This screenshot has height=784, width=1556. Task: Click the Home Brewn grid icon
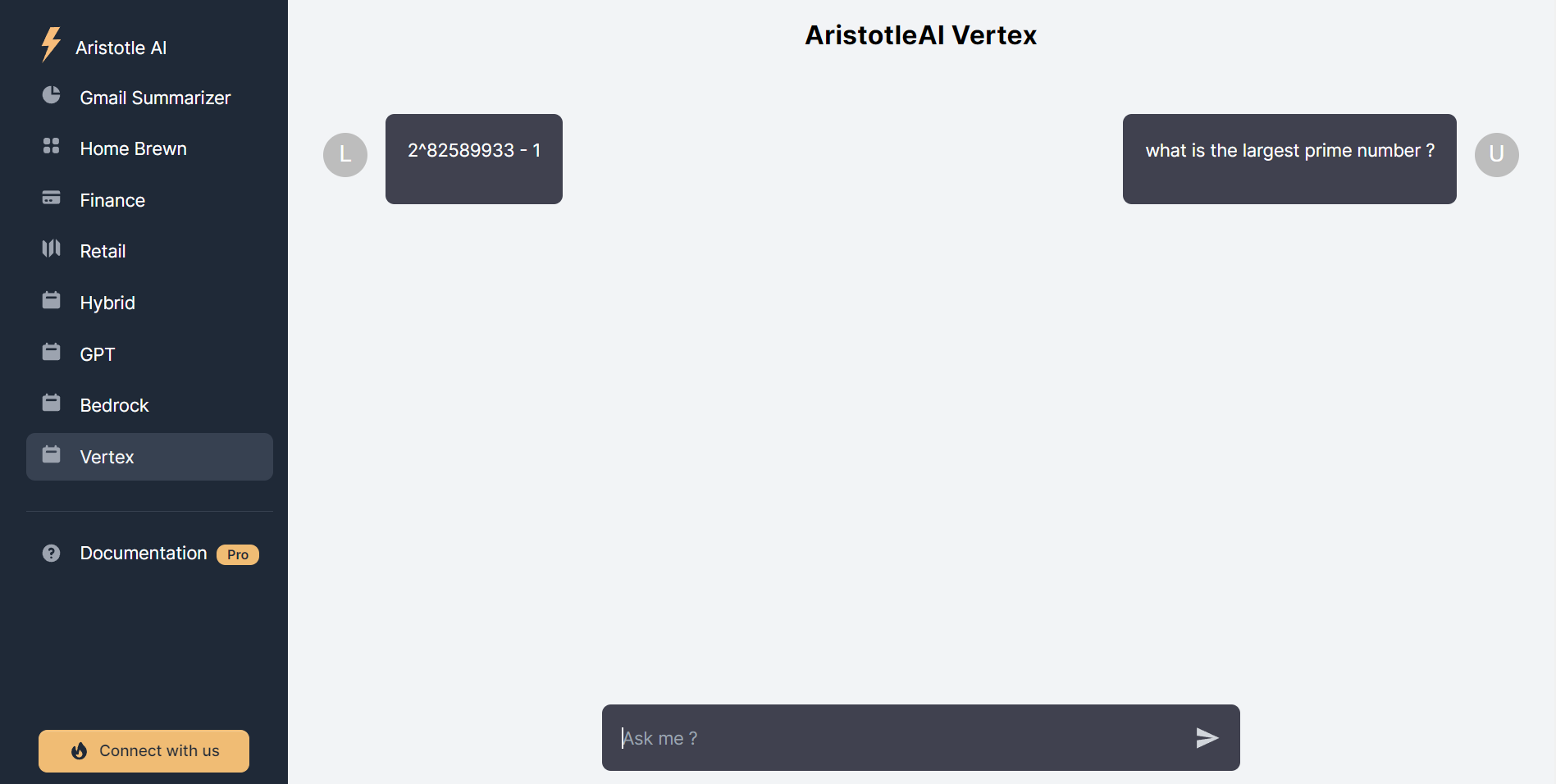(51, 146)
